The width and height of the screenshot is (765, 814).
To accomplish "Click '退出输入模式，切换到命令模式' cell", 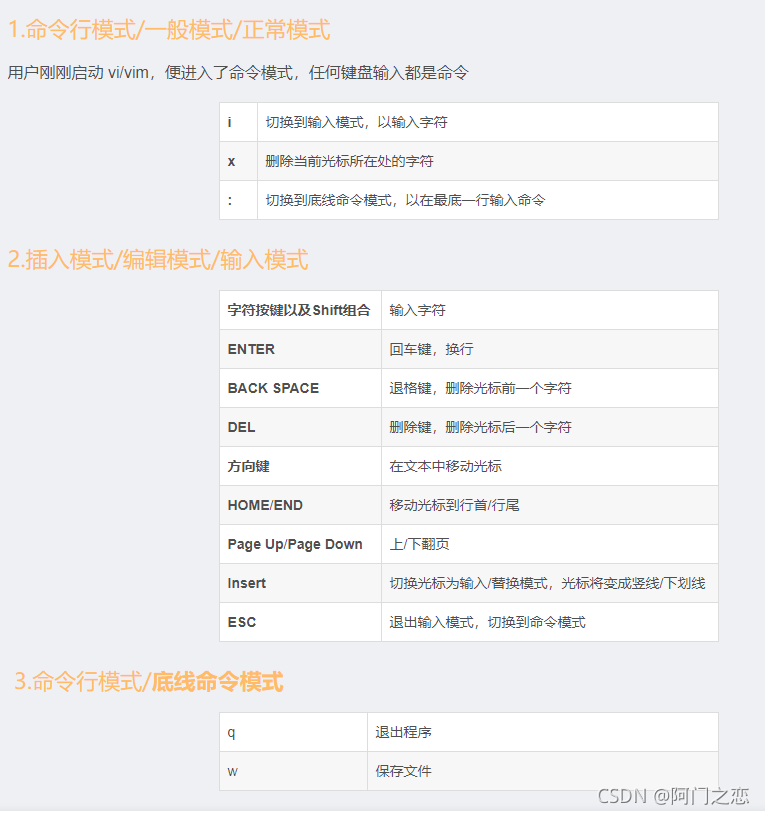I will 550,621.
